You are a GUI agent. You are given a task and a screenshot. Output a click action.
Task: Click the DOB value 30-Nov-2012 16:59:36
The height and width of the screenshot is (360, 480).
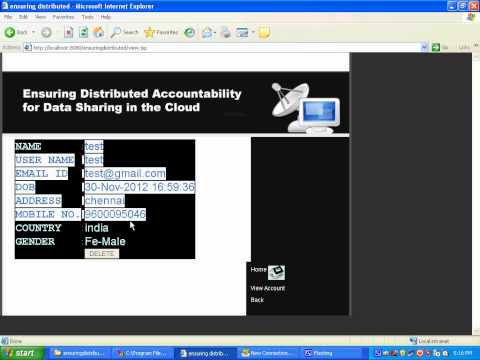(x=140, y=187)
